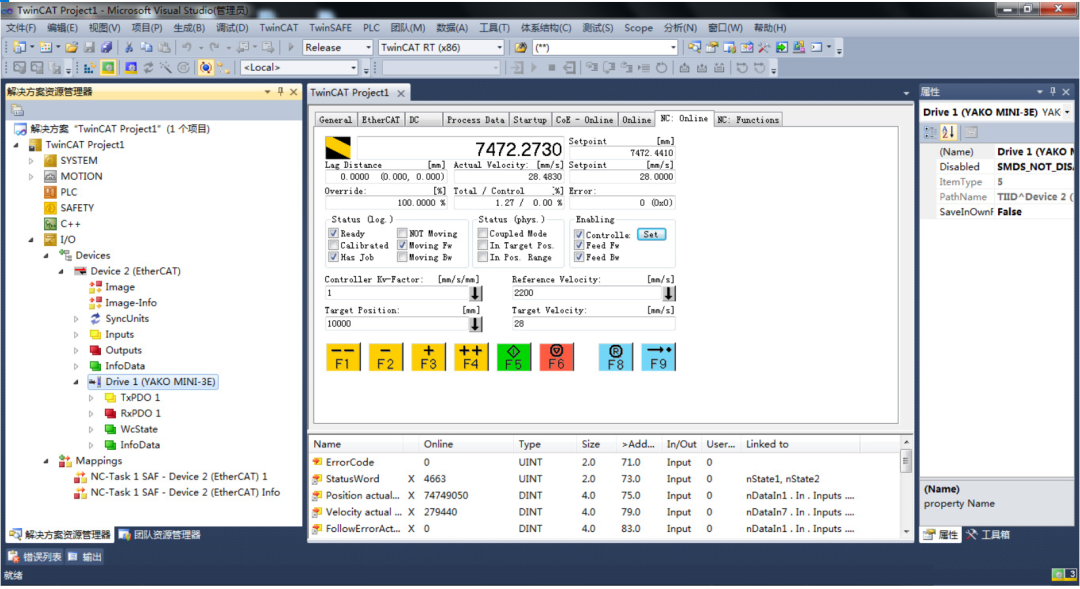The image size is (1080, 589).
Task: Click the F8 reset button
Action: click(616, 357)
